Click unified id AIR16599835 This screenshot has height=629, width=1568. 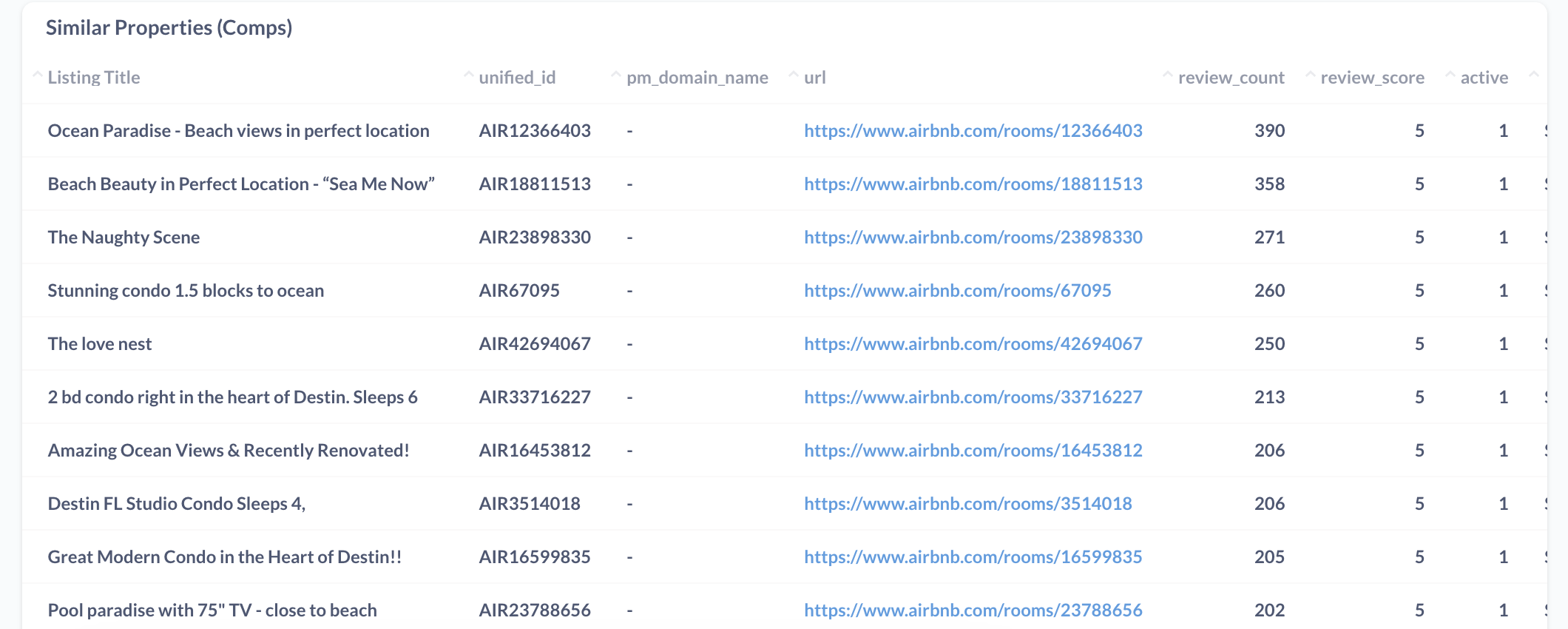click(535, 557)
